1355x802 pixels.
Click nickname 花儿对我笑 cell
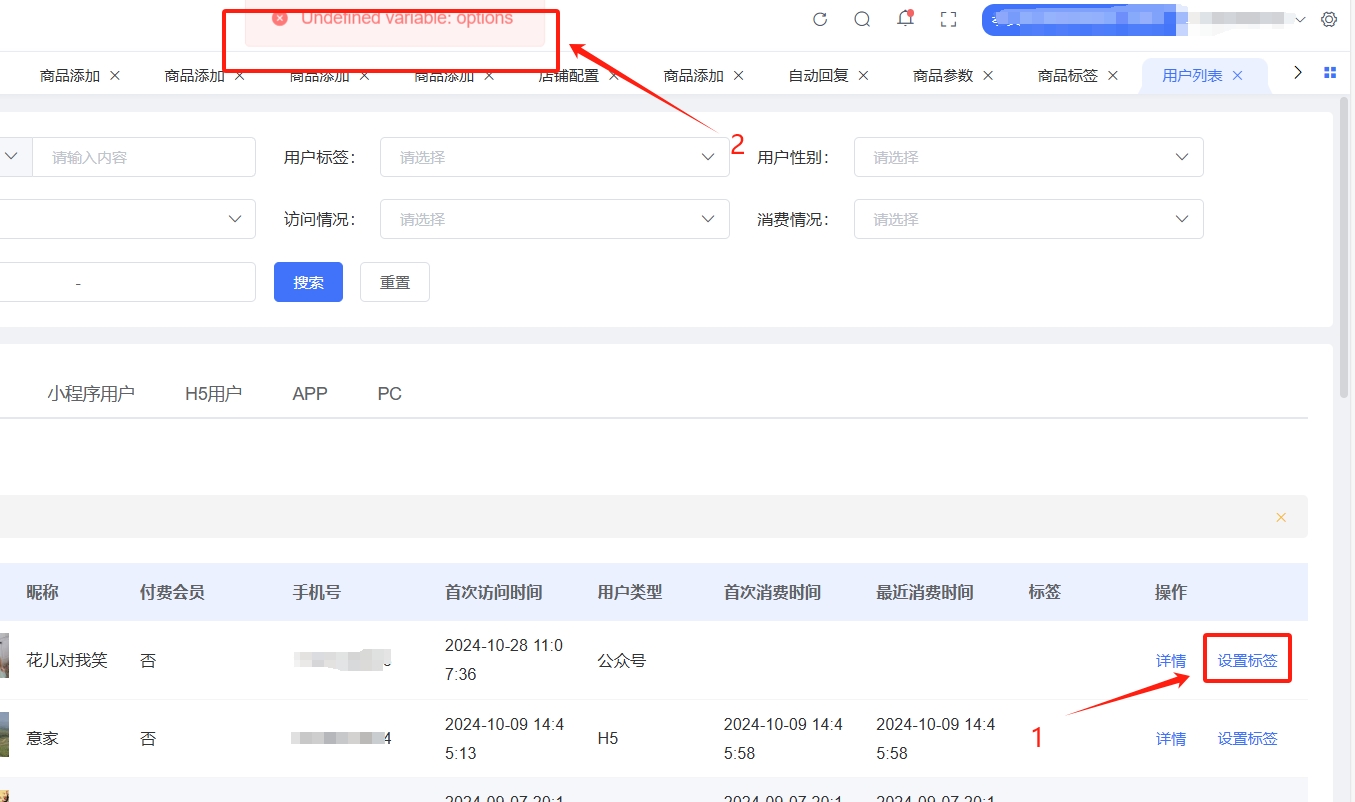click(x=67, y=661)
